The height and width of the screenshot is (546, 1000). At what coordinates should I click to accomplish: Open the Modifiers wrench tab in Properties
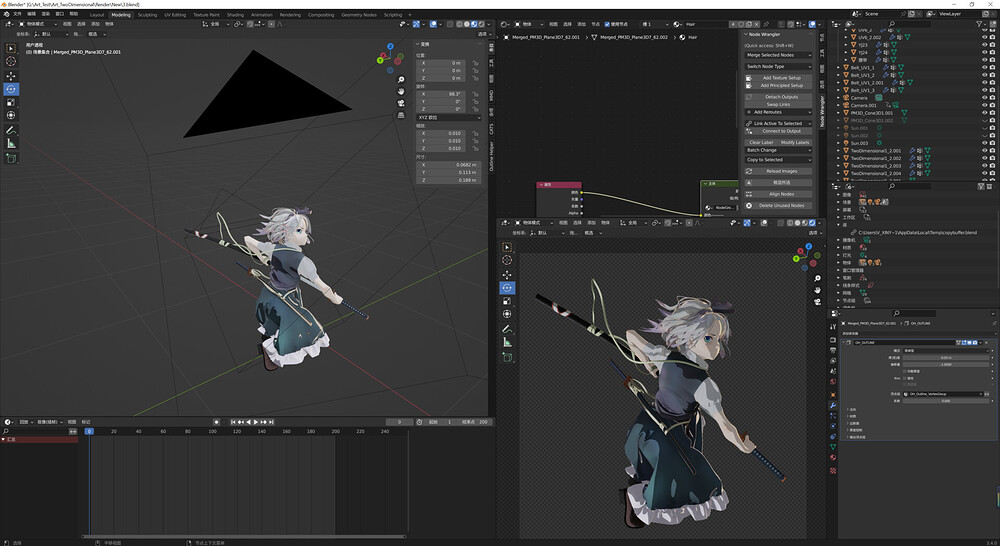[833, 405]
